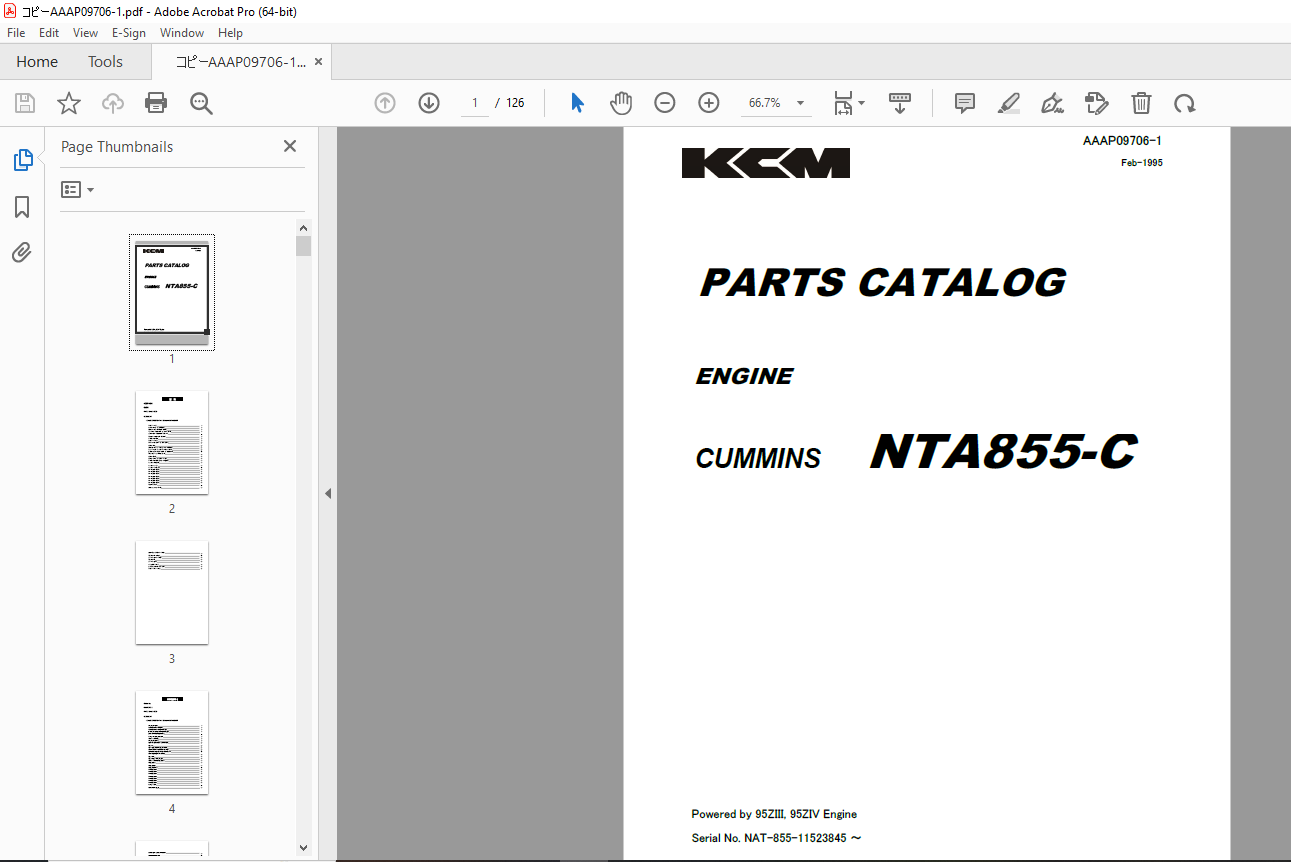
Task: Click the PARTS CATALOG heading on the page
Action: [x=883, y=283]
